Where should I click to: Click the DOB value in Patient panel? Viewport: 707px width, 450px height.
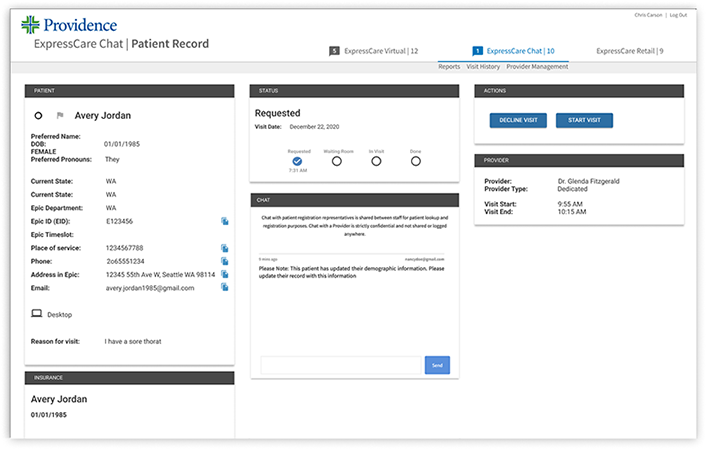(x=122, y=144)
